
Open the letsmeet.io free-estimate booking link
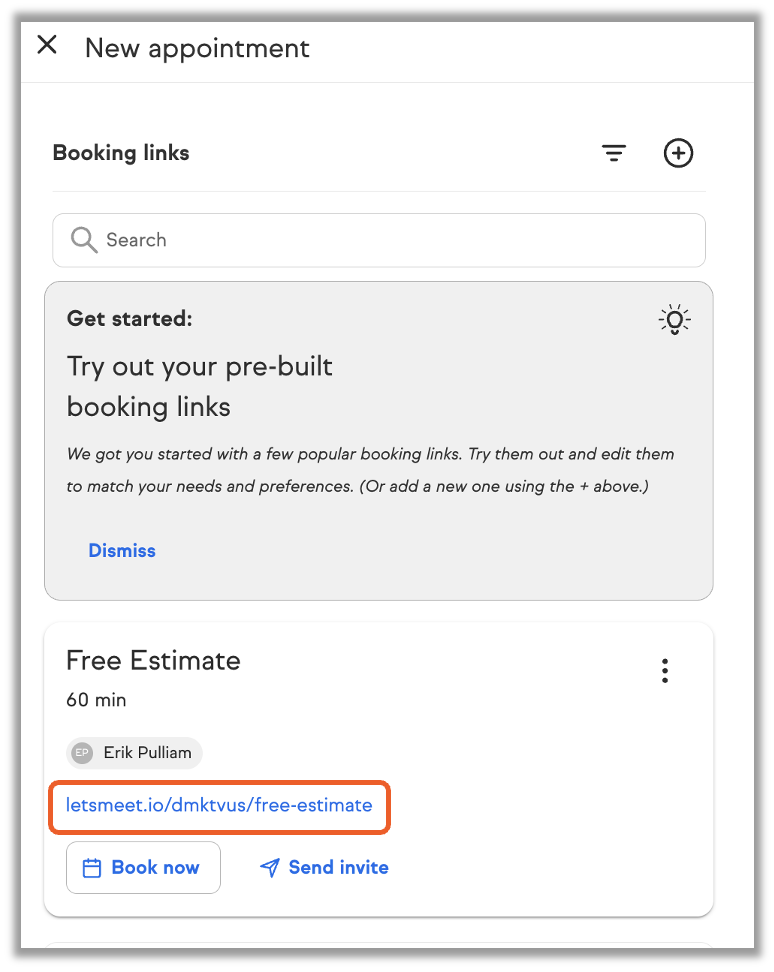[219, 805]
